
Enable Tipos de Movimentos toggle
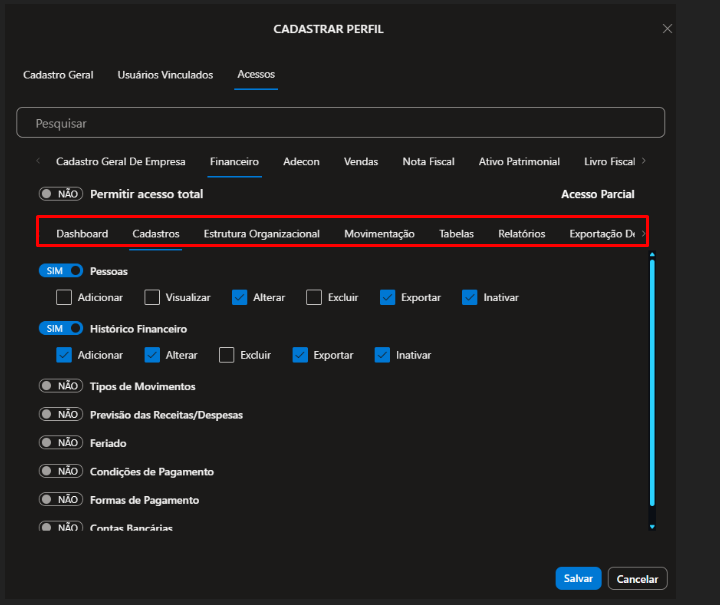tap(60, 386)
